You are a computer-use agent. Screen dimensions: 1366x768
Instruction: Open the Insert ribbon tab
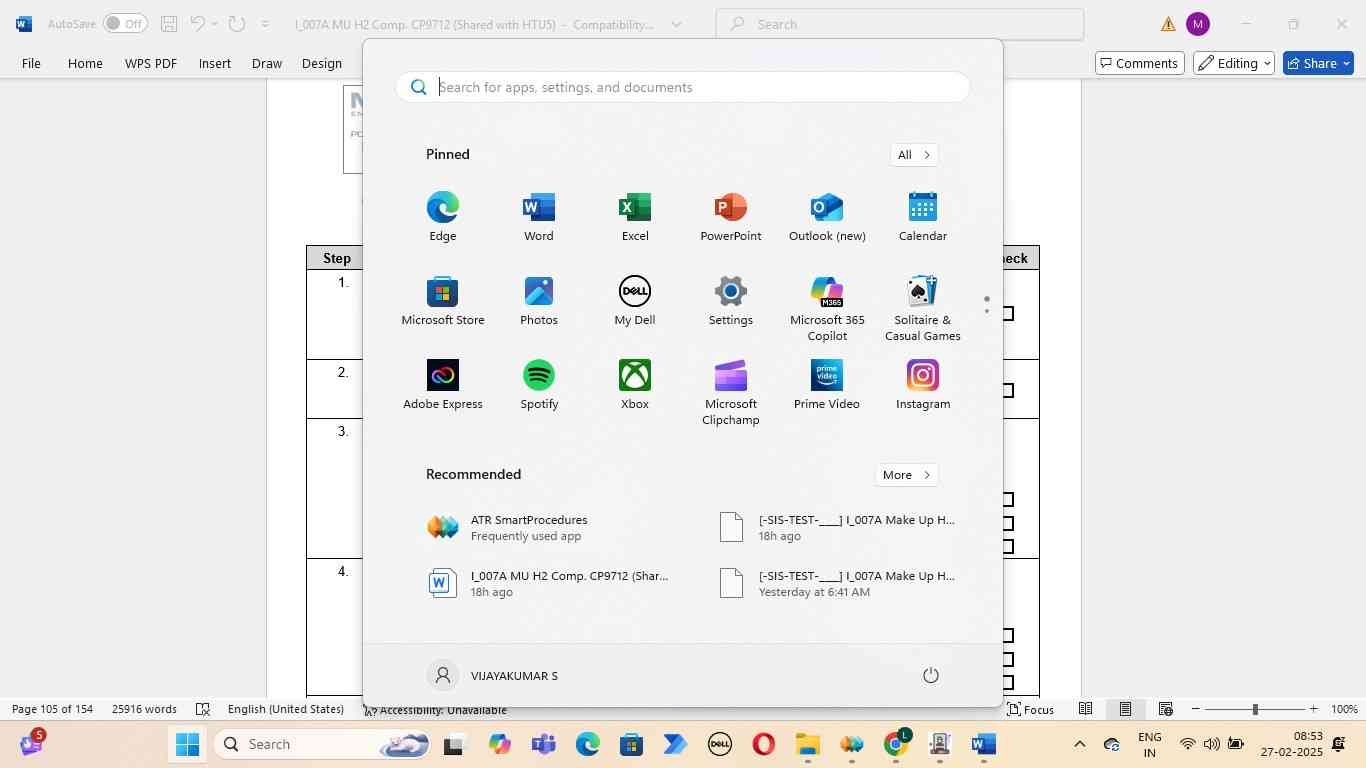214,63
